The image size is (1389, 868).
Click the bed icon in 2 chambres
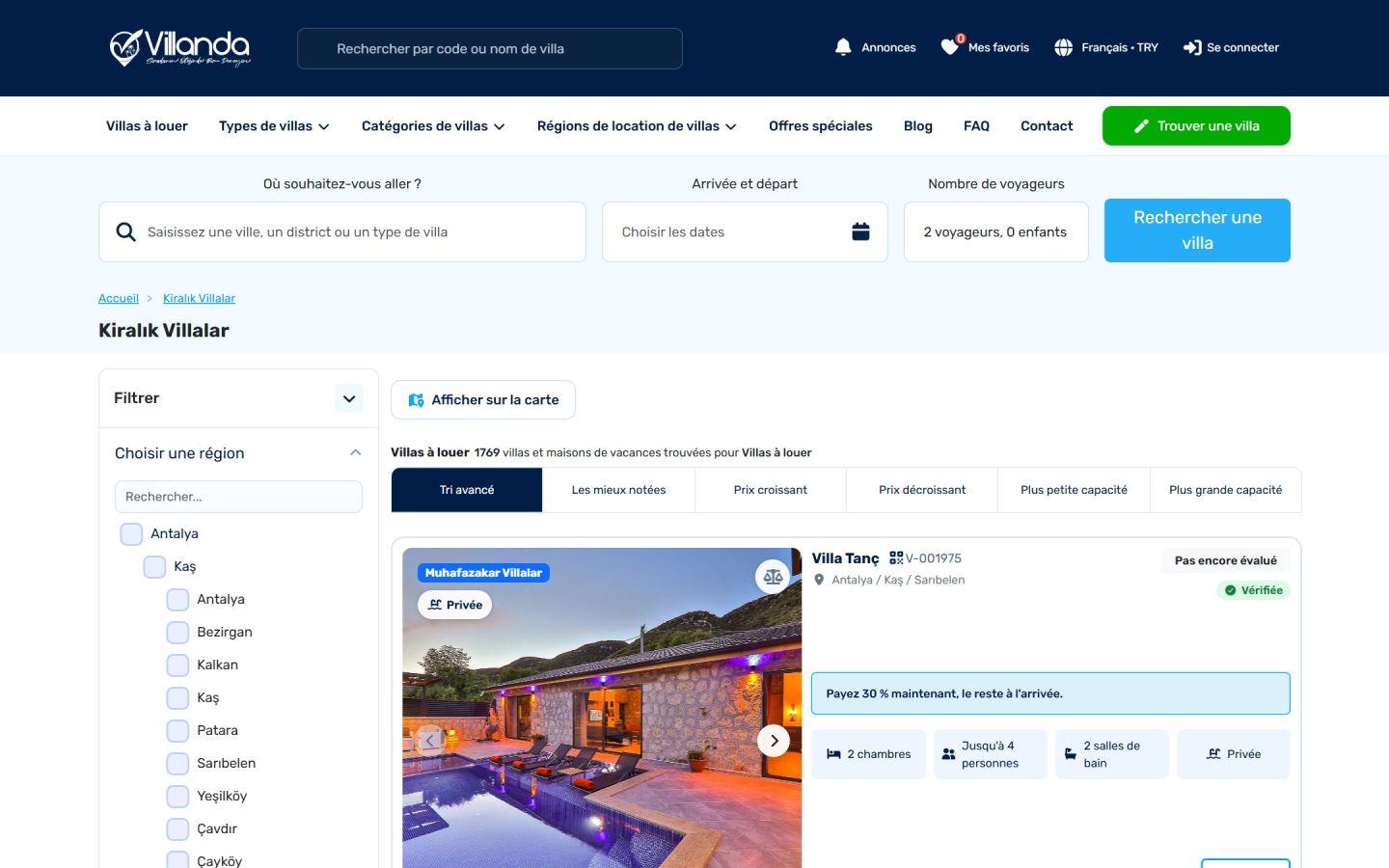pyautogui.click(x=833, y=754)
